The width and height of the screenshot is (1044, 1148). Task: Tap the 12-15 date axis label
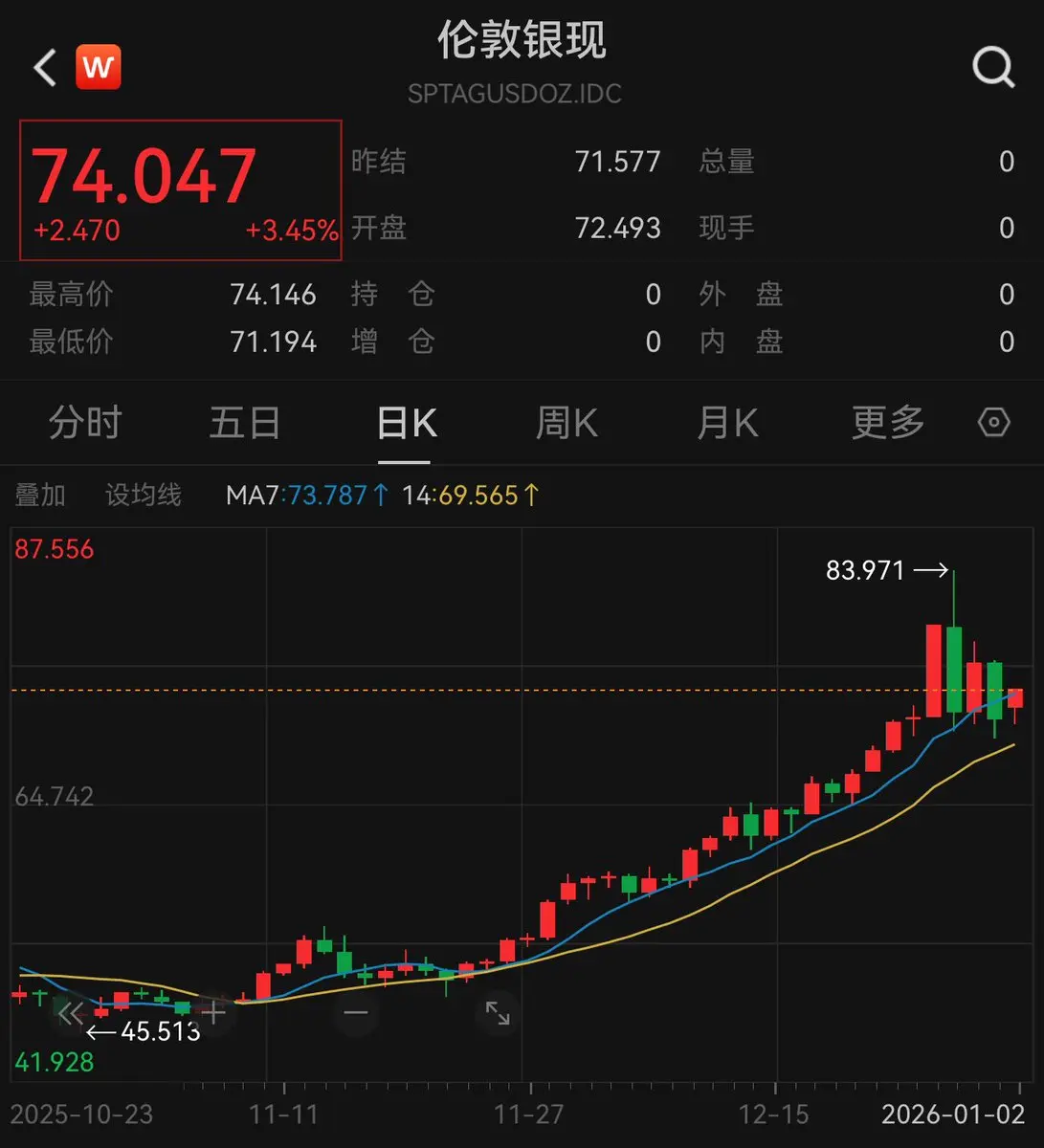[x=774, y=1115]
